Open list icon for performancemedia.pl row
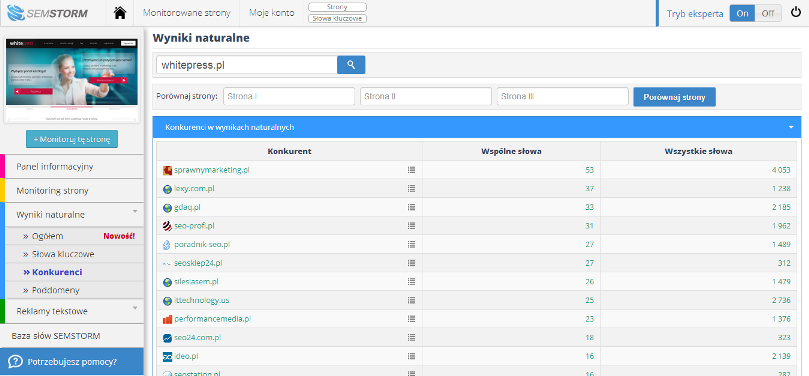This screenshot has height=376, width=809. pyautogui.click(x=411, y=319)
